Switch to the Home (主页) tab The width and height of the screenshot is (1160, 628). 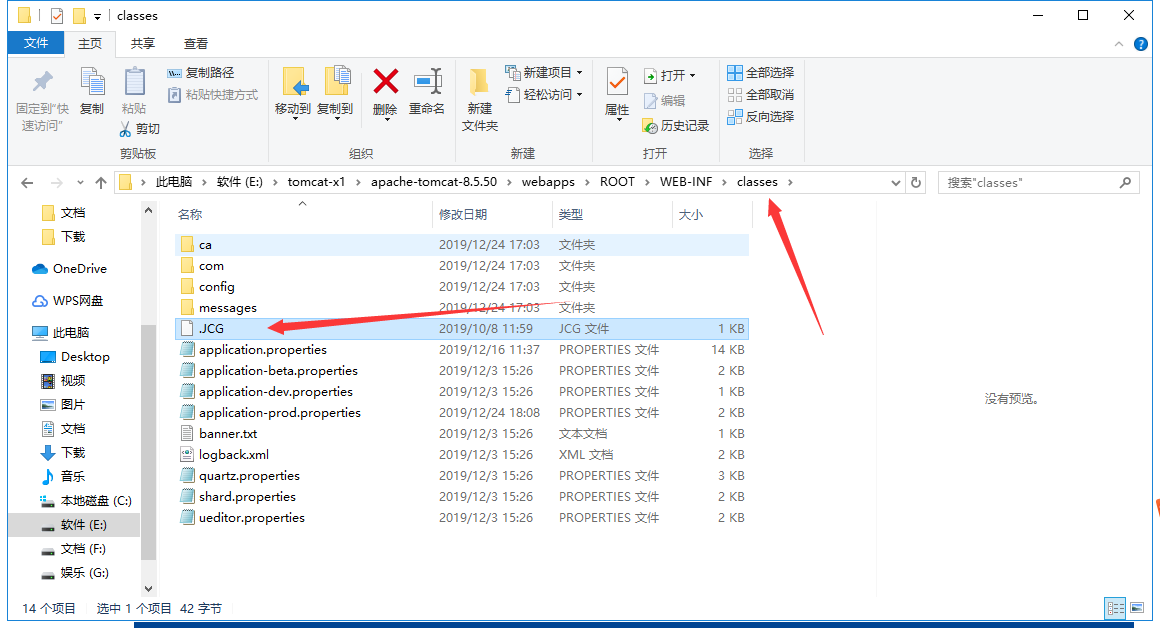(x=90, y=44)
